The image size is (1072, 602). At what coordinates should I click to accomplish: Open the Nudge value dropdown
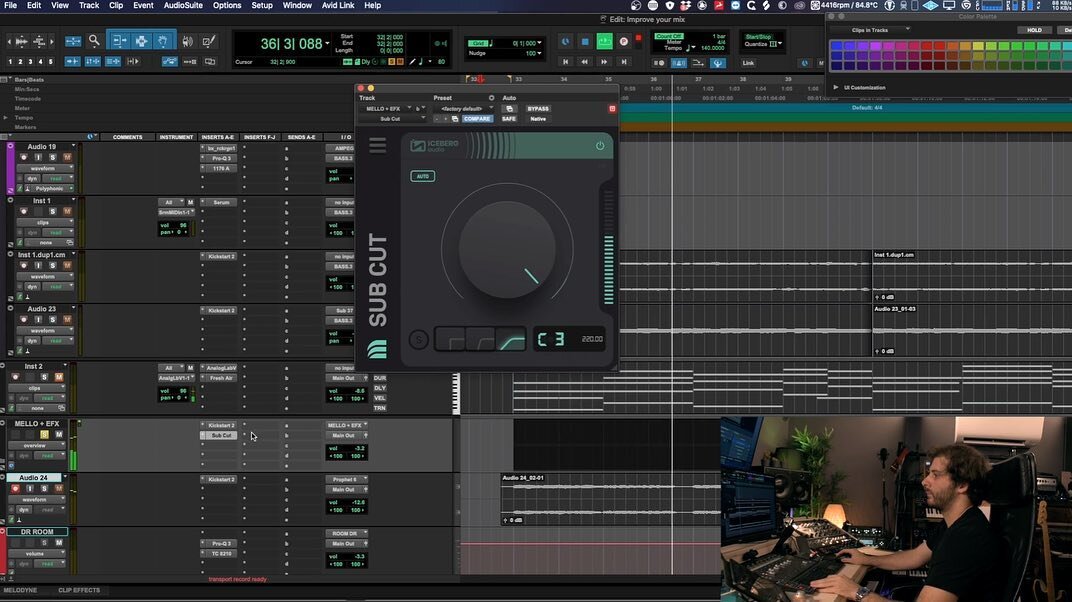(x=539, y=53)
